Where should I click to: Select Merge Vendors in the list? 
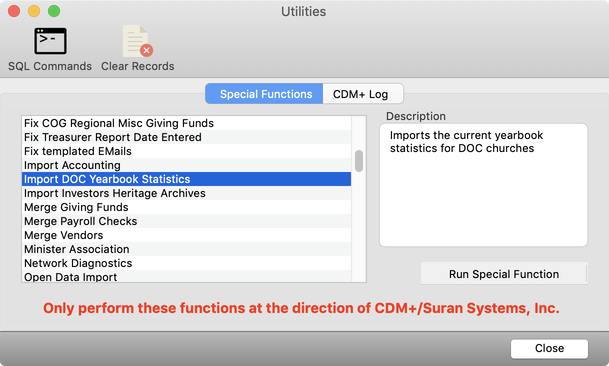pyautogui.click(x=186, y=235)
